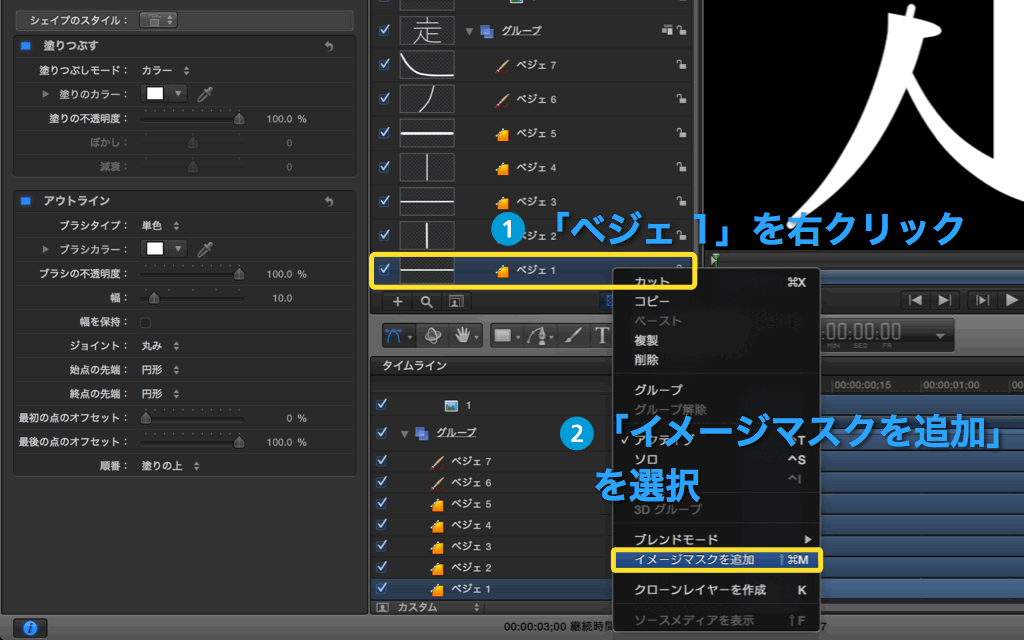Expand the ブラシカラー disclosure triangle
Viewport: 1024px width, 640px height.
tap(45, 249)
